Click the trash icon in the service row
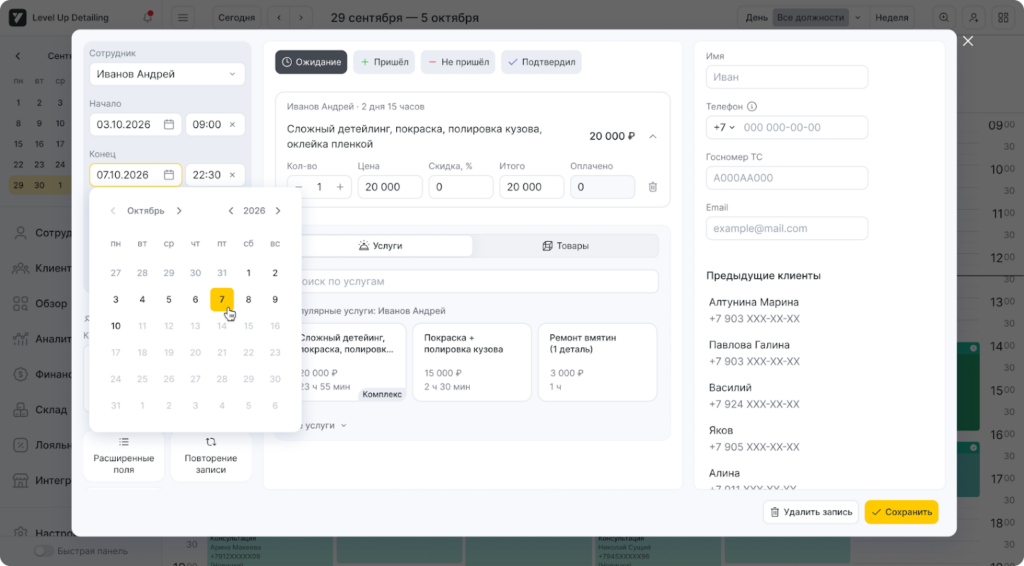 point(652,187)
